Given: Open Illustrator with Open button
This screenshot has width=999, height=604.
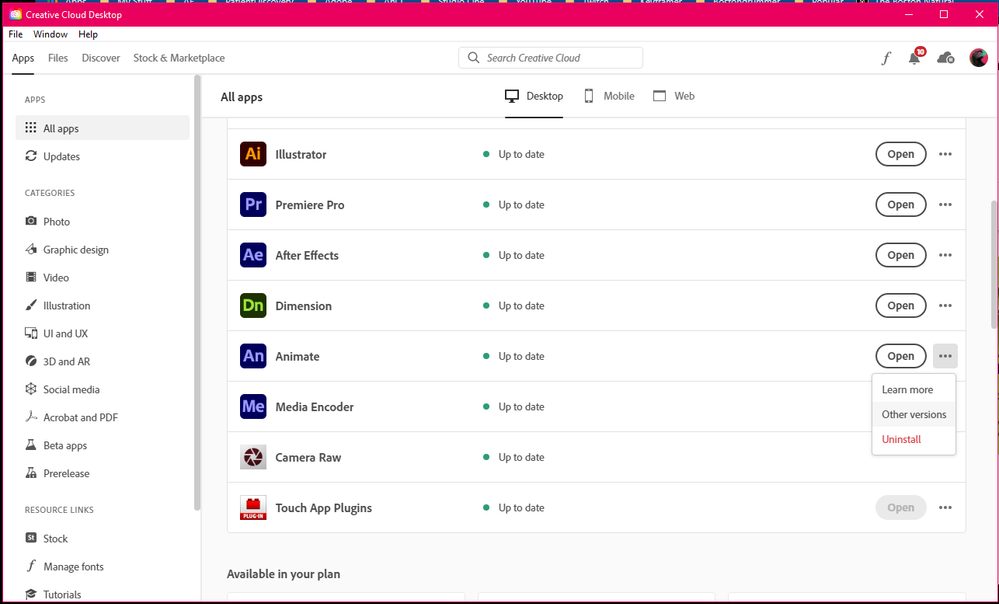Looking at the screenshot, I should (901, 154).
